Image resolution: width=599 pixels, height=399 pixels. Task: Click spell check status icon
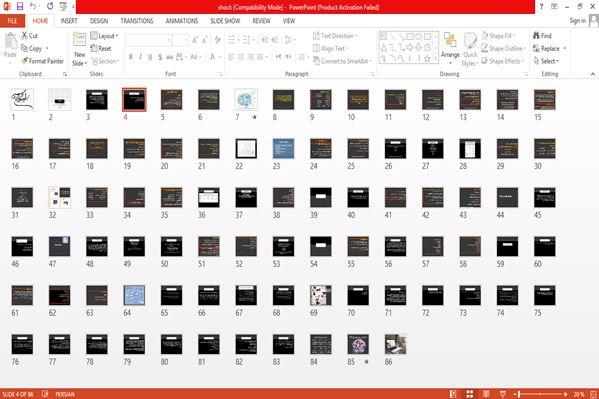45,394
